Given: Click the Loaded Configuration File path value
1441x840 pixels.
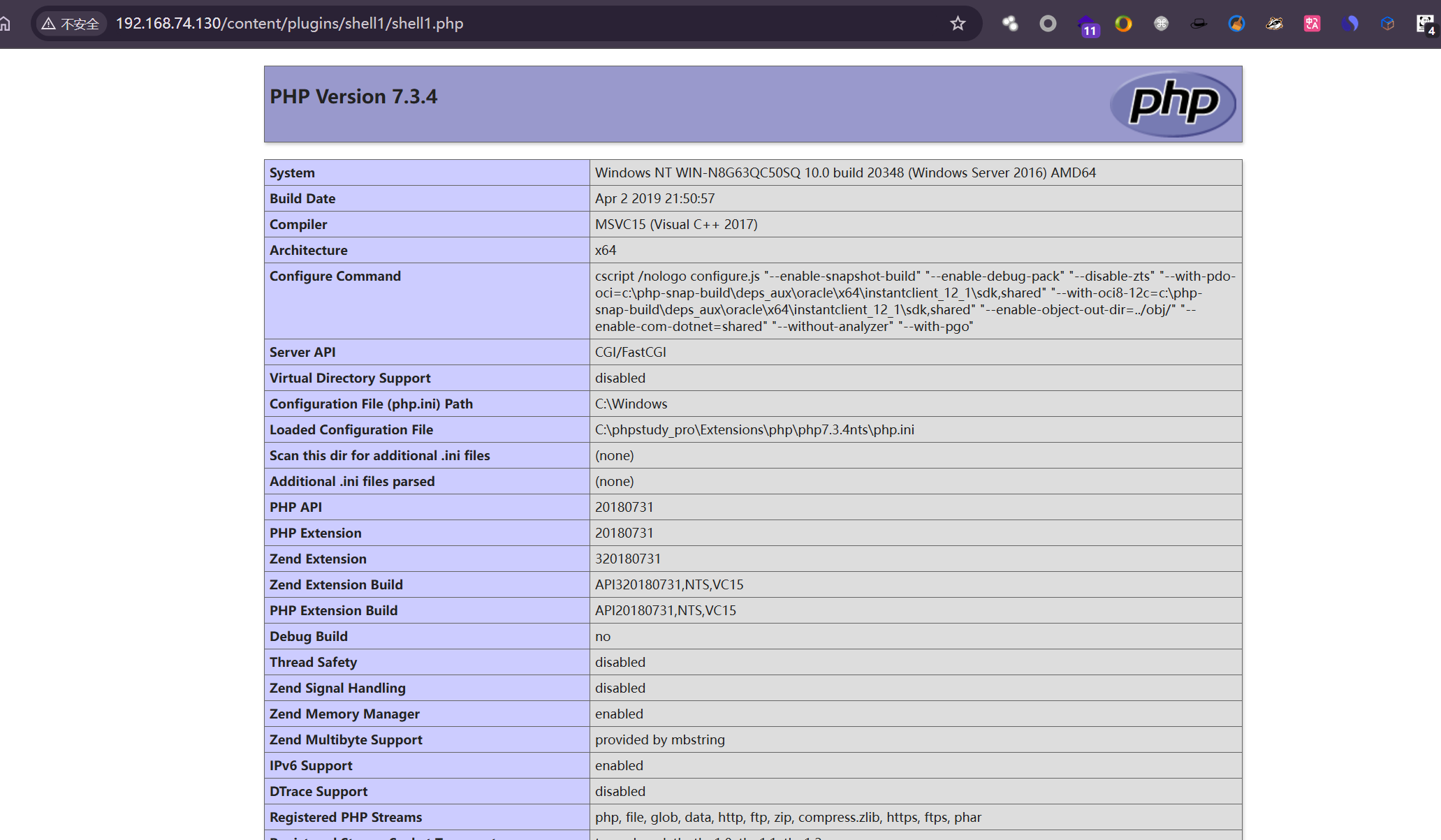Looking at the screenshot, I should point(754,429).
